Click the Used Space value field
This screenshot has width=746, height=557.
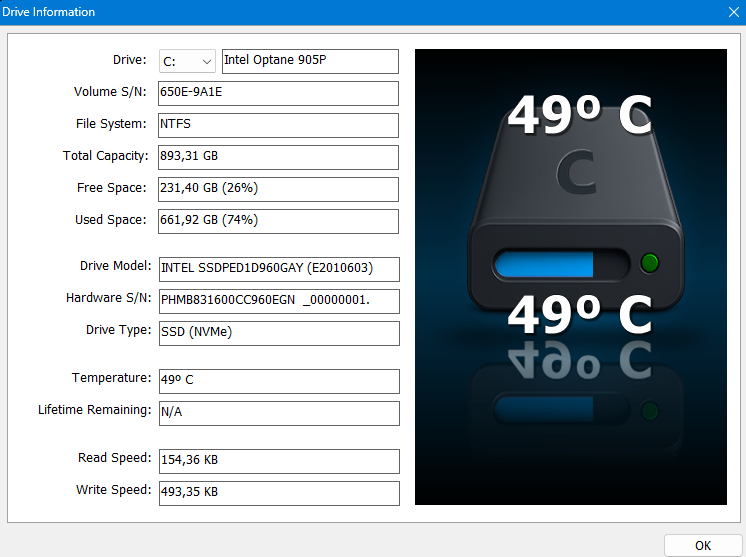(x=278, y=221)
